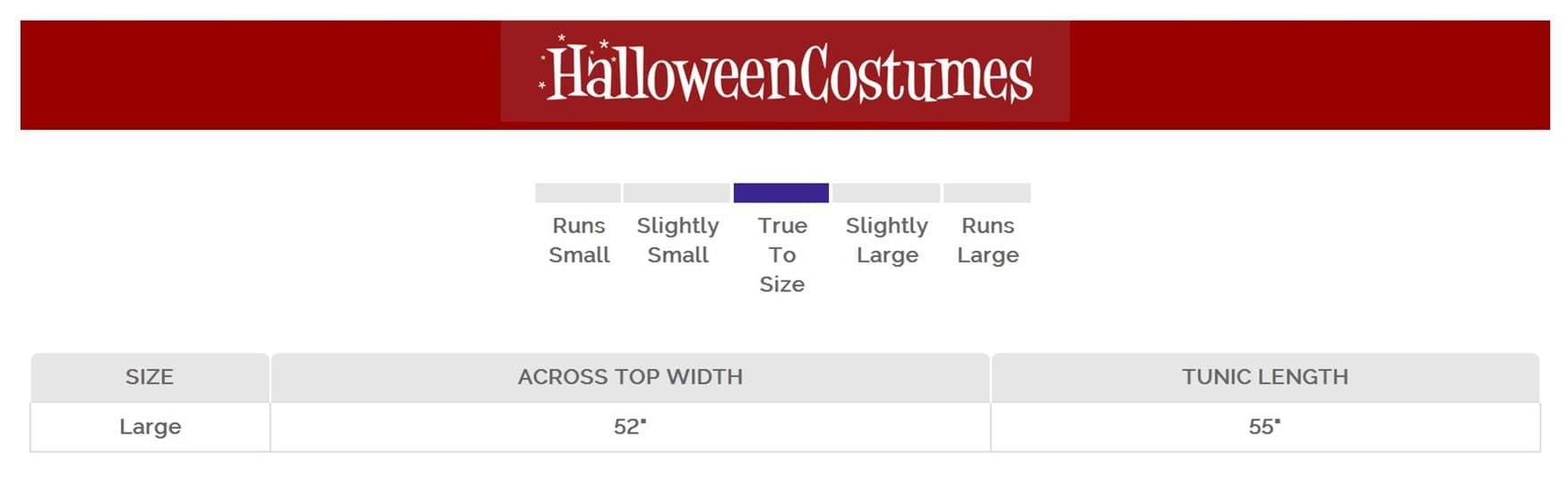Select the Runs Small fit segment bar

578,193
